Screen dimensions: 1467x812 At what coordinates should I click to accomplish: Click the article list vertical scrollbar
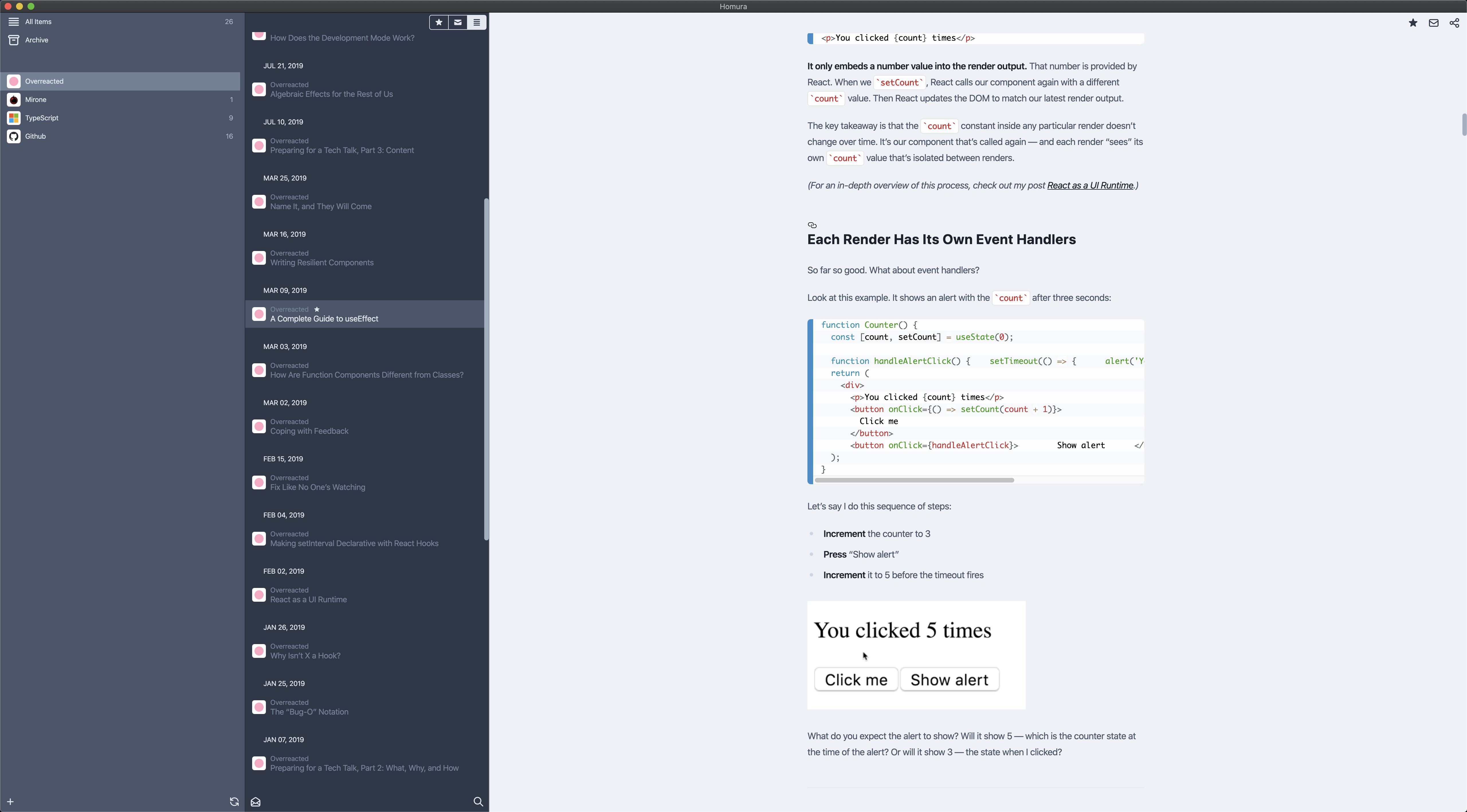pyautogui.click(x=486, y=369)
